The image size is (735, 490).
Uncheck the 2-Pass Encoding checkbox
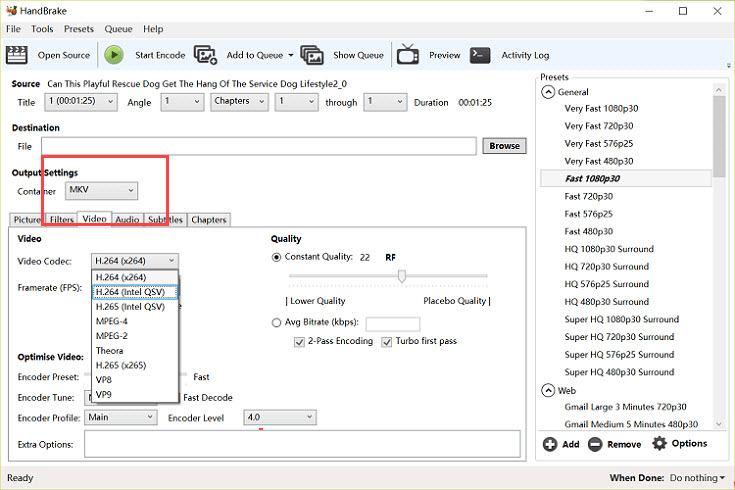coord(300,342)
